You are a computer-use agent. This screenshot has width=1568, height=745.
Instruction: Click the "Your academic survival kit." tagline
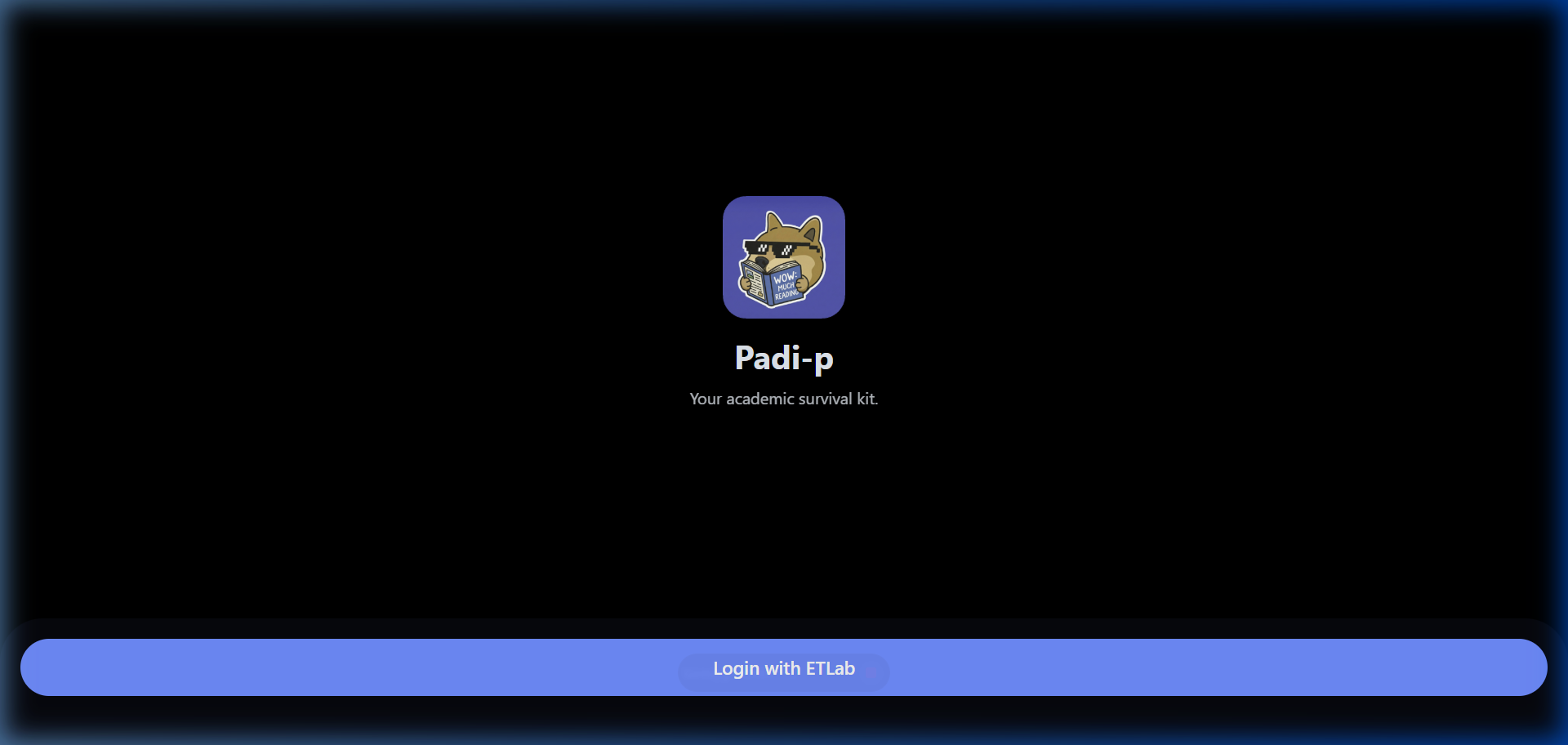pos(784,399)
